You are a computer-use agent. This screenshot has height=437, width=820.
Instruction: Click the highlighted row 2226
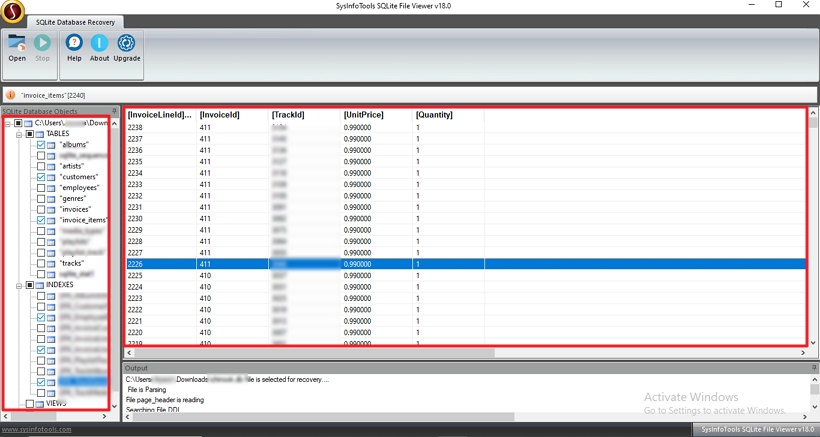[x=465, y=264]
